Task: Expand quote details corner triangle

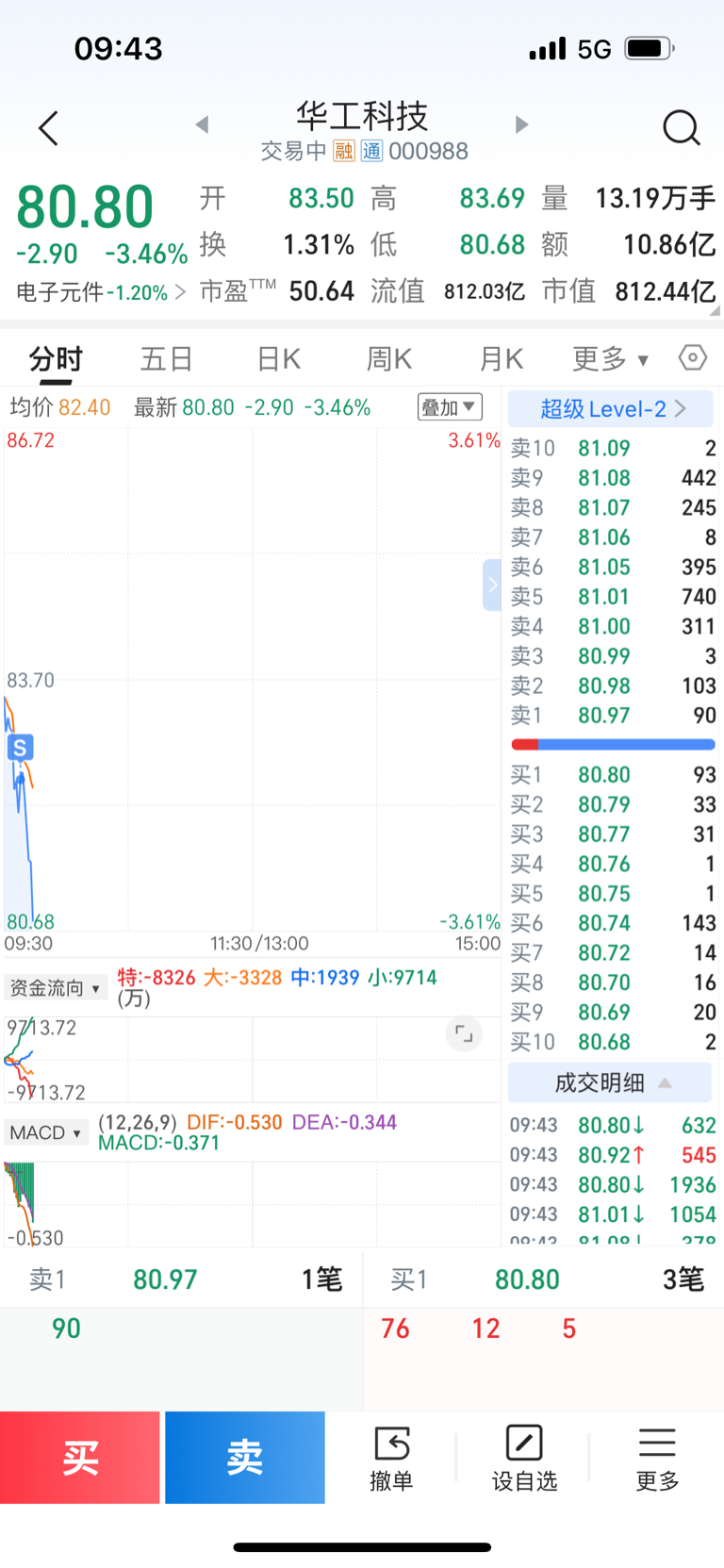Action: [715, 309]
